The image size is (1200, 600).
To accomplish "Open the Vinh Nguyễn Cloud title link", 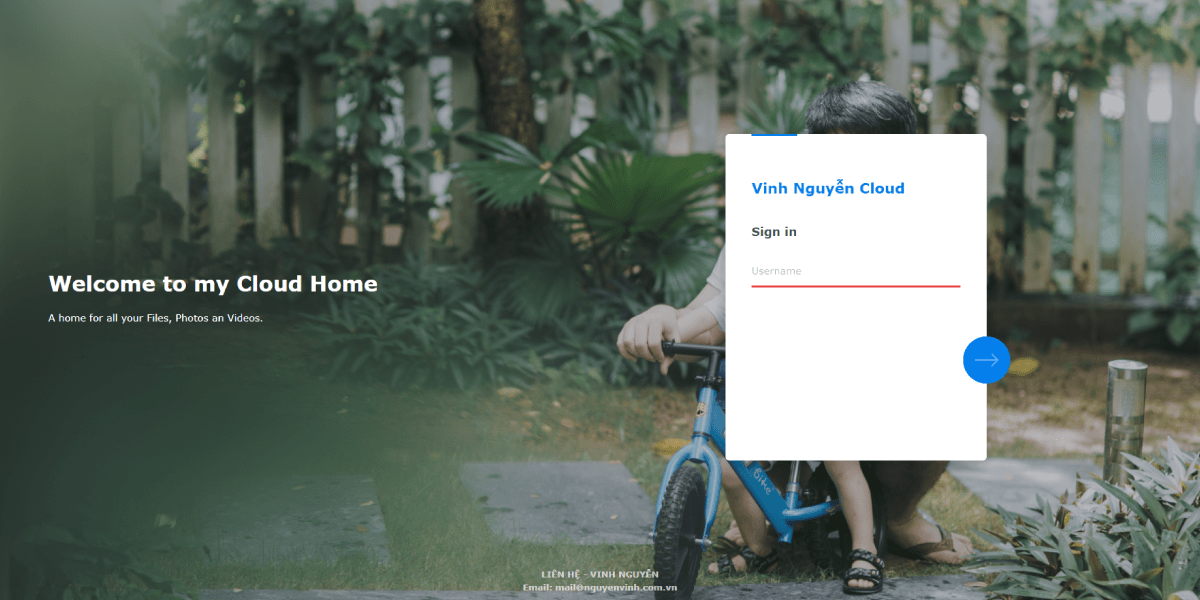I will (828, 188).
